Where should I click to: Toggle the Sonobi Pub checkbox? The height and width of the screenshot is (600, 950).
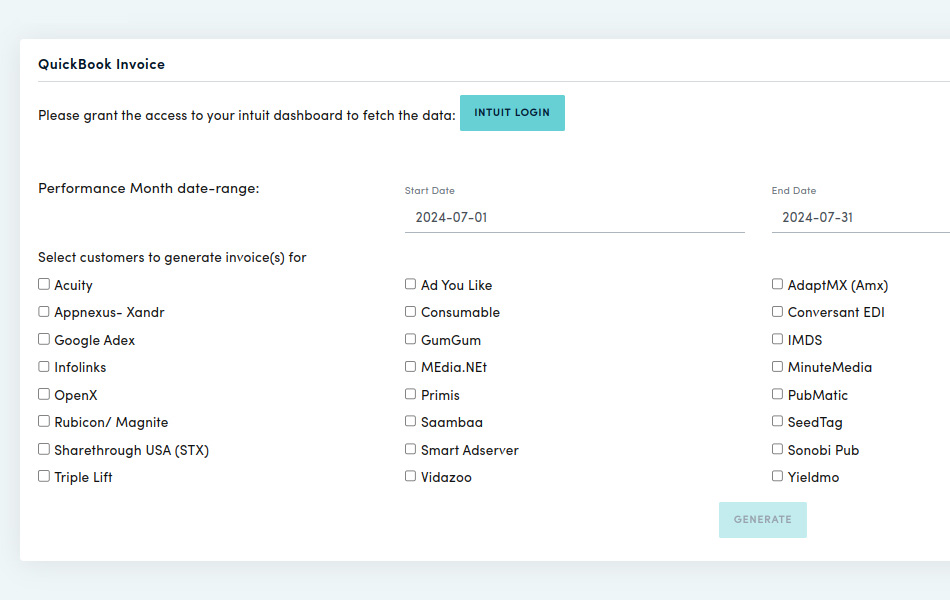point(777,449)
